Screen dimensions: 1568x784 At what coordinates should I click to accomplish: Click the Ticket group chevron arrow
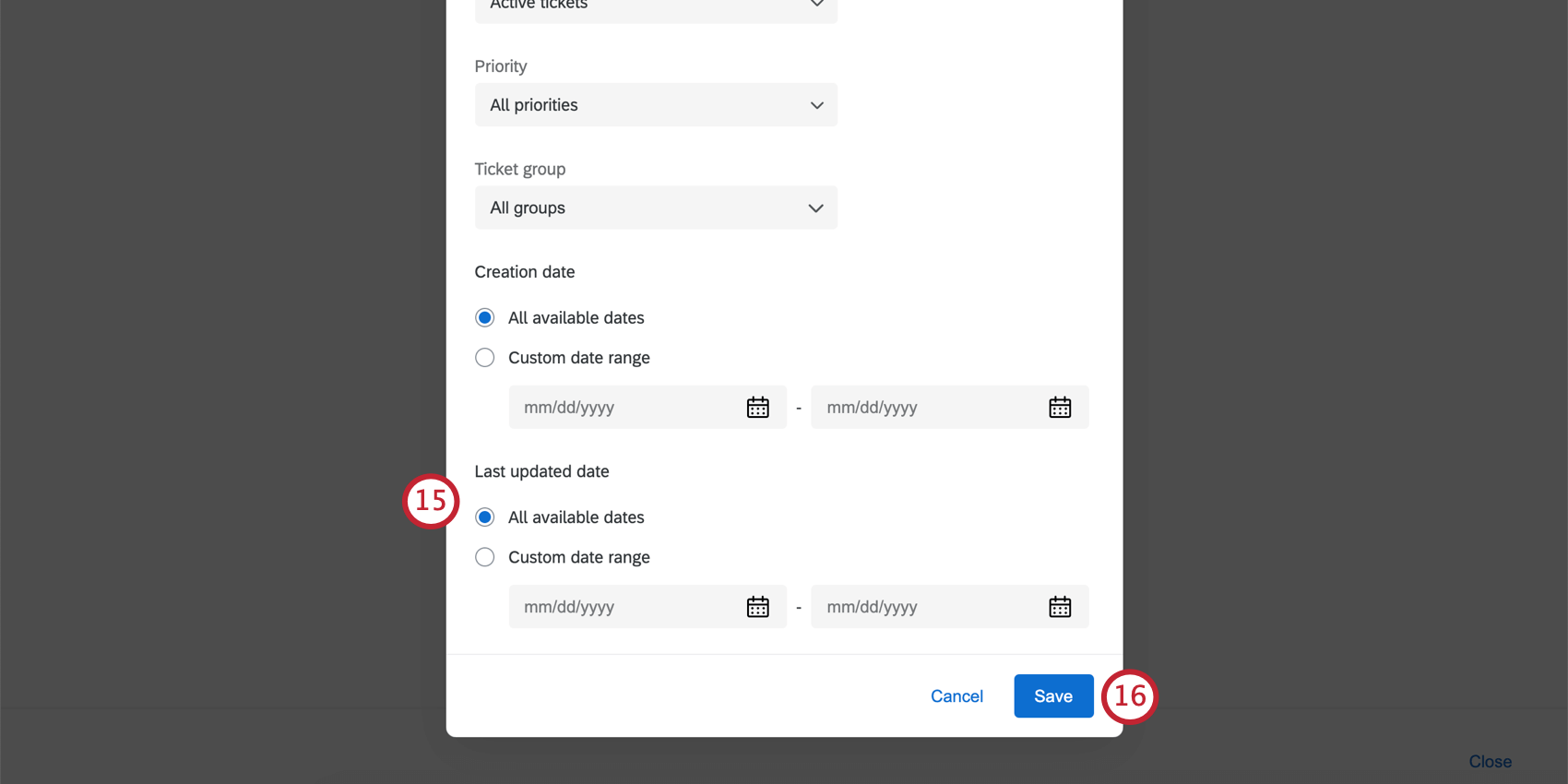[x=816, y=208]
